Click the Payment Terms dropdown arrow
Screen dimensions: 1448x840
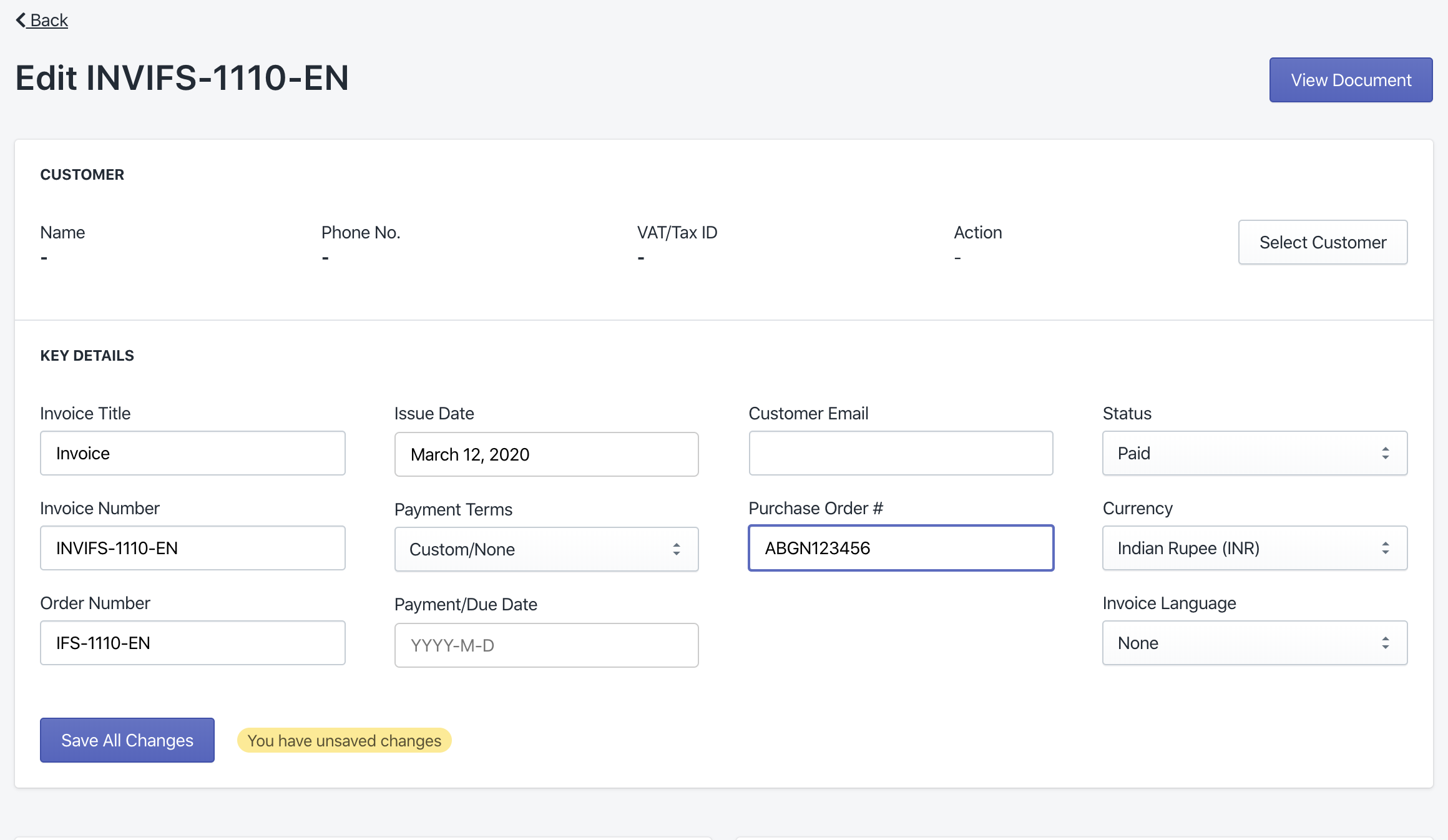pos(676,548)
